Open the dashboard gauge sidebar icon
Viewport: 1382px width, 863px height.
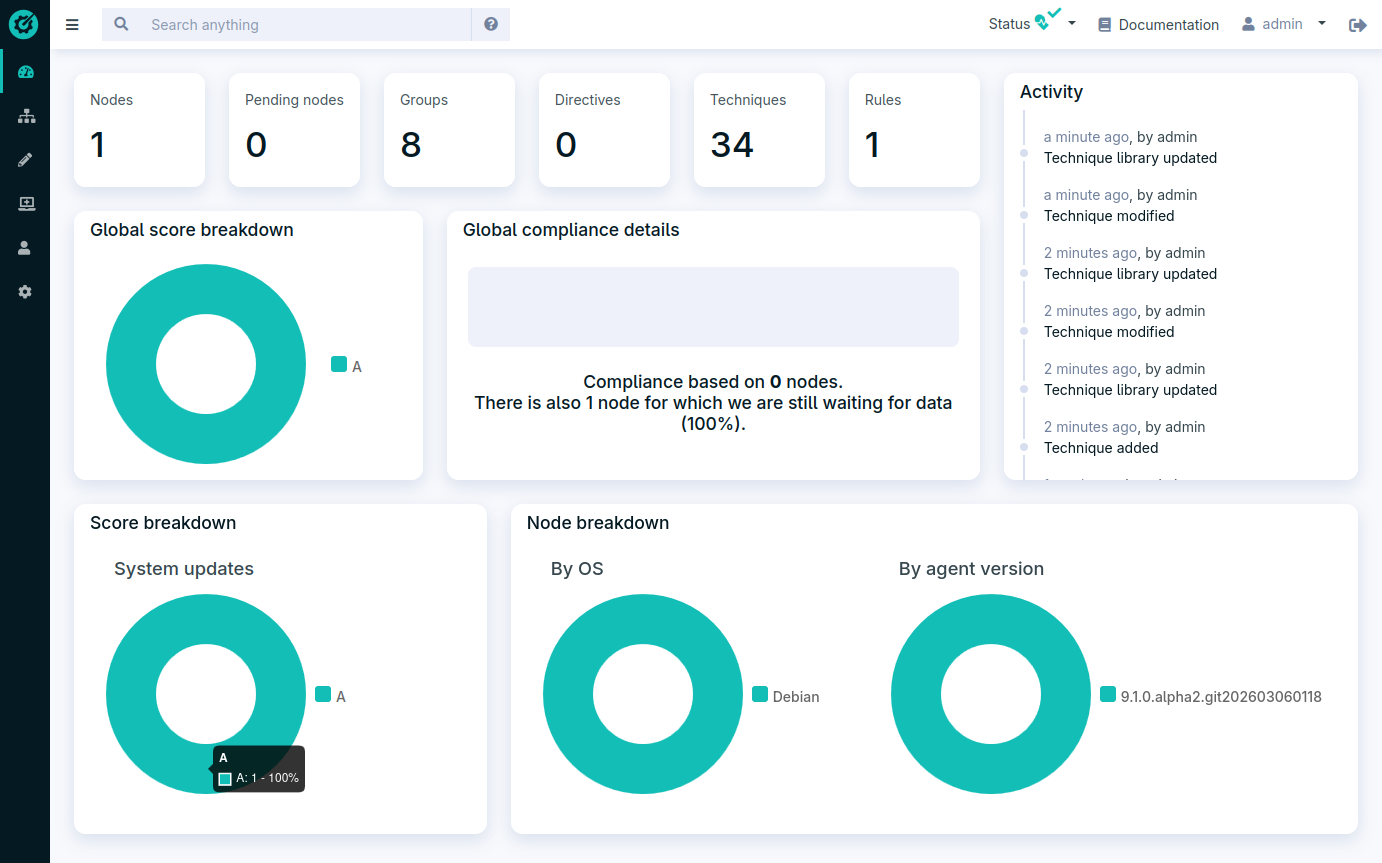[26, 72]
